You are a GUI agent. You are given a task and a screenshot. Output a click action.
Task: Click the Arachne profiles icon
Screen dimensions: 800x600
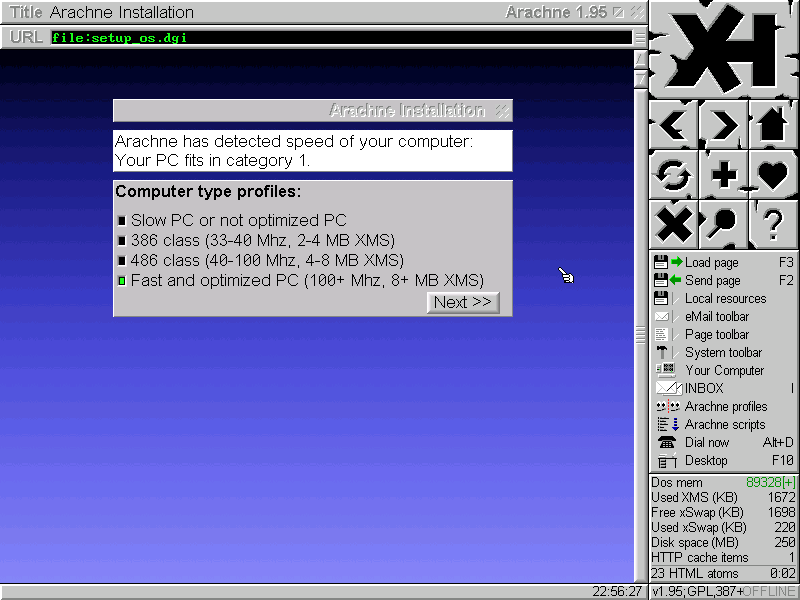[x=668, y=406]
